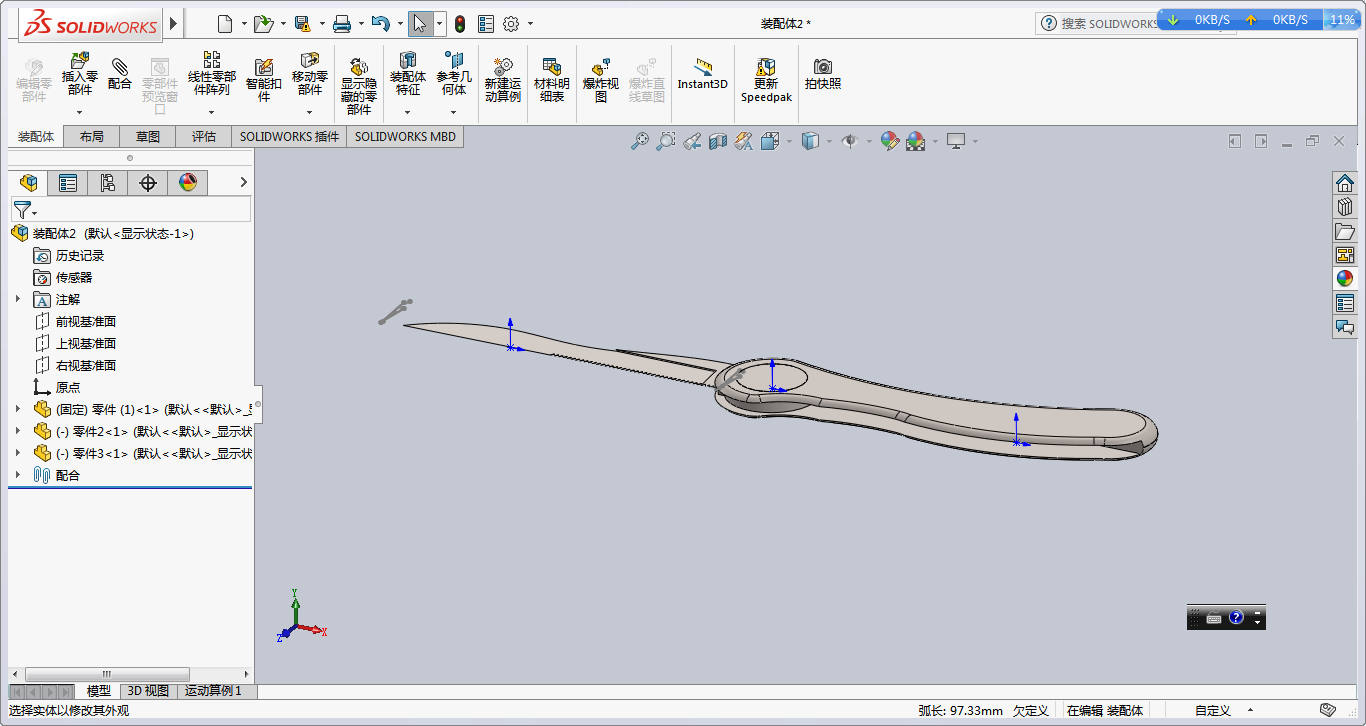This screenshot has width=1366, height=726.
Task: Open the SOLIDWORKS 插件 tab
Action: pos(289,137)
